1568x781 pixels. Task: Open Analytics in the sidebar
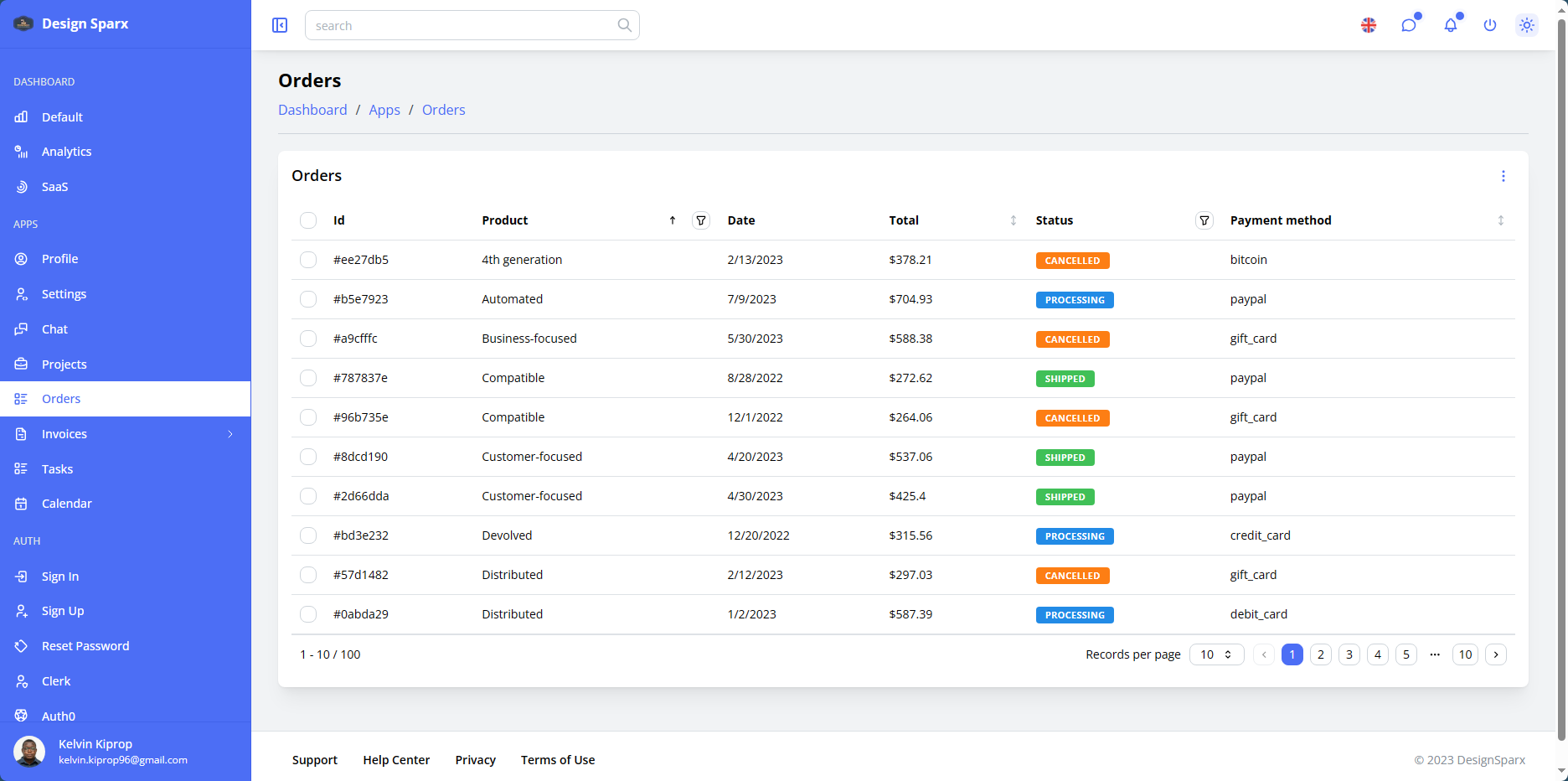[x=66, y=152]
